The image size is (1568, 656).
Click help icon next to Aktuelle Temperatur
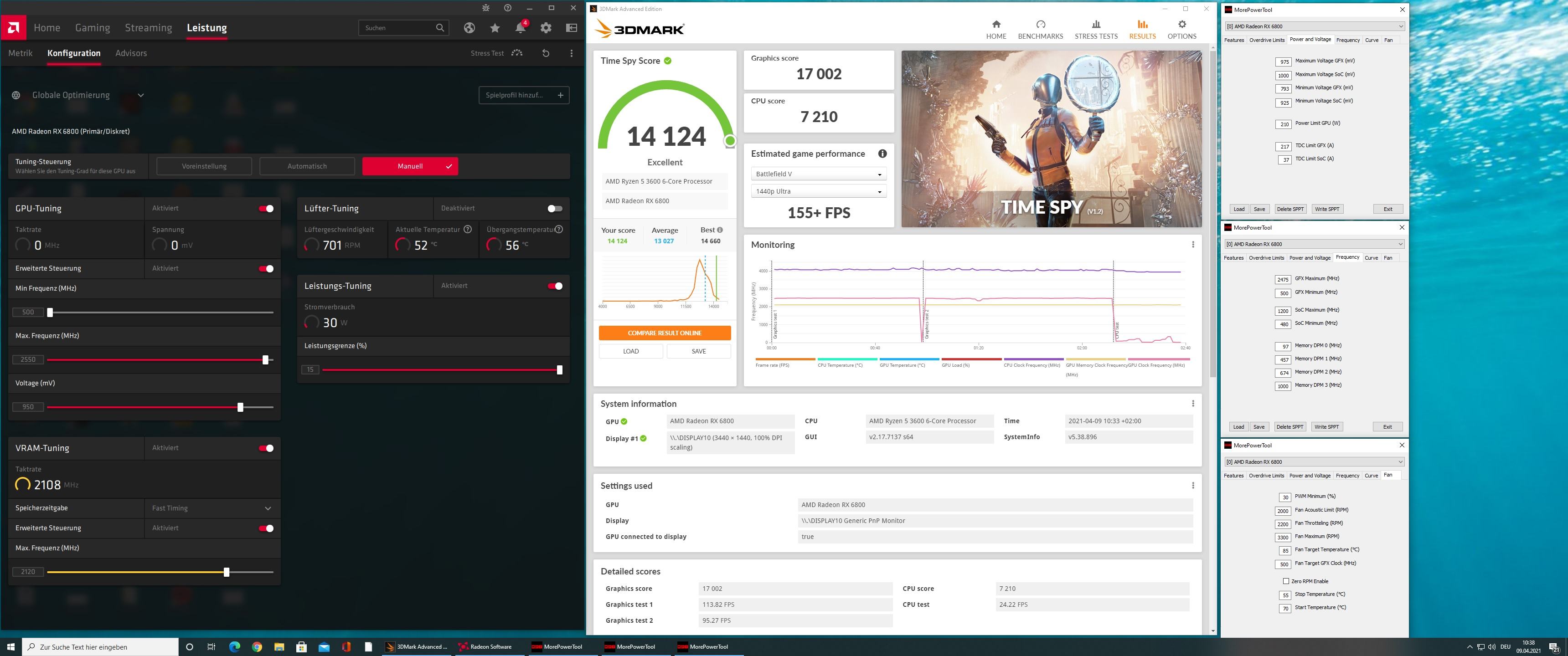468,230
